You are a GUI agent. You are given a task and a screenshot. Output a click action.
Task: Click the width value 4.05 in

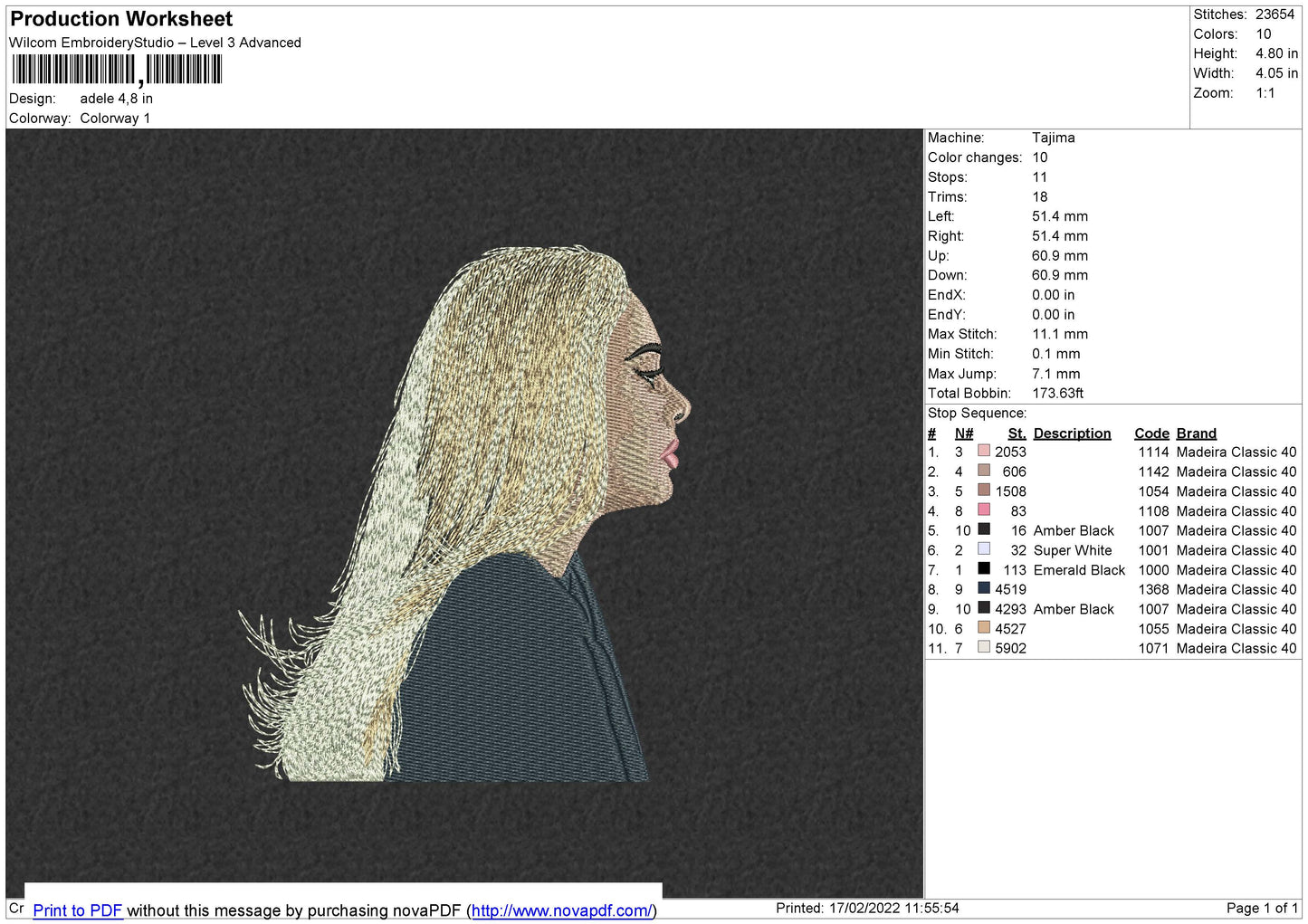pyautogui.click(x=1276, y=73)
